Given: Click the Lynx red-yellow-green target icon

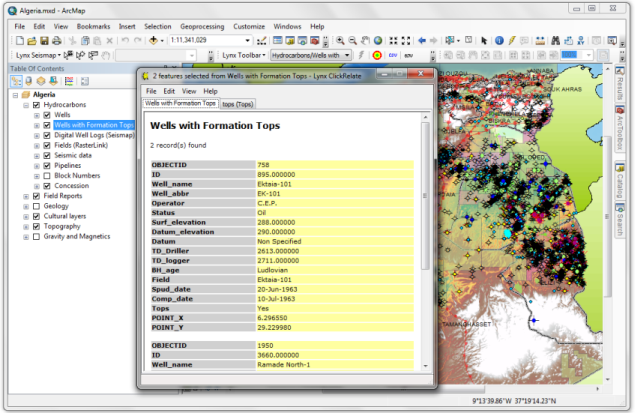Looking at the screenshot, I should (377, 55).
